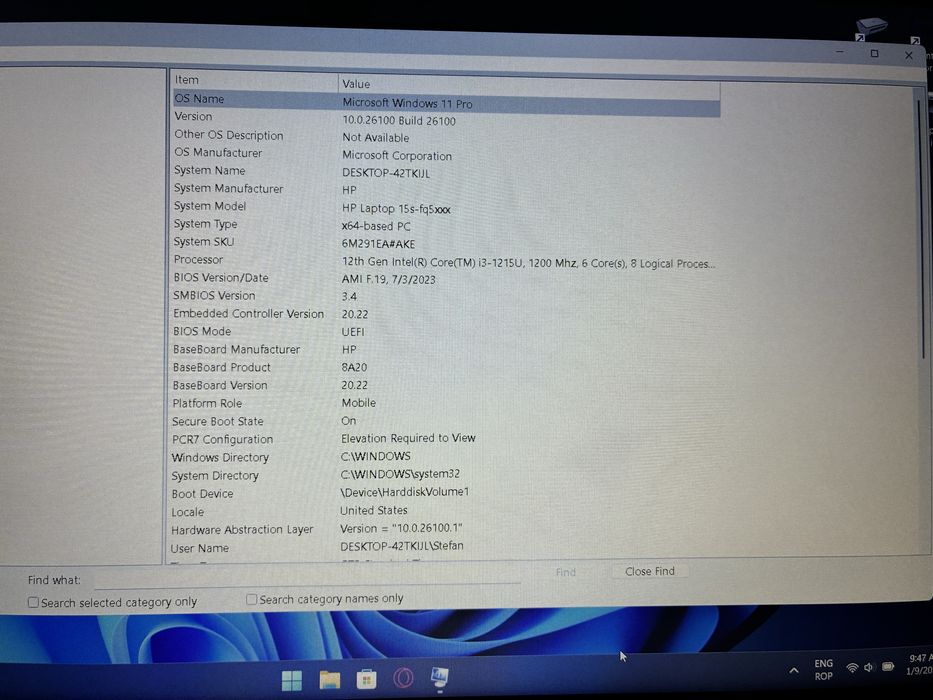This screenshot has width=933, height=700.
Task: Open the Wi-Fi network tray icon
Action: 852,668
